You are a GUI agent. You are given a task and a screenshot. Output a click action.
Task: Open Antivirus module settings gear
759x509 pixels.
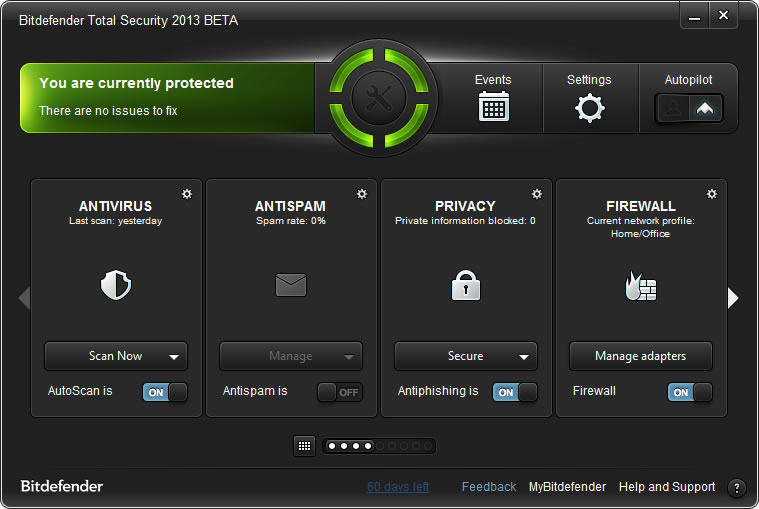(187, 194)
